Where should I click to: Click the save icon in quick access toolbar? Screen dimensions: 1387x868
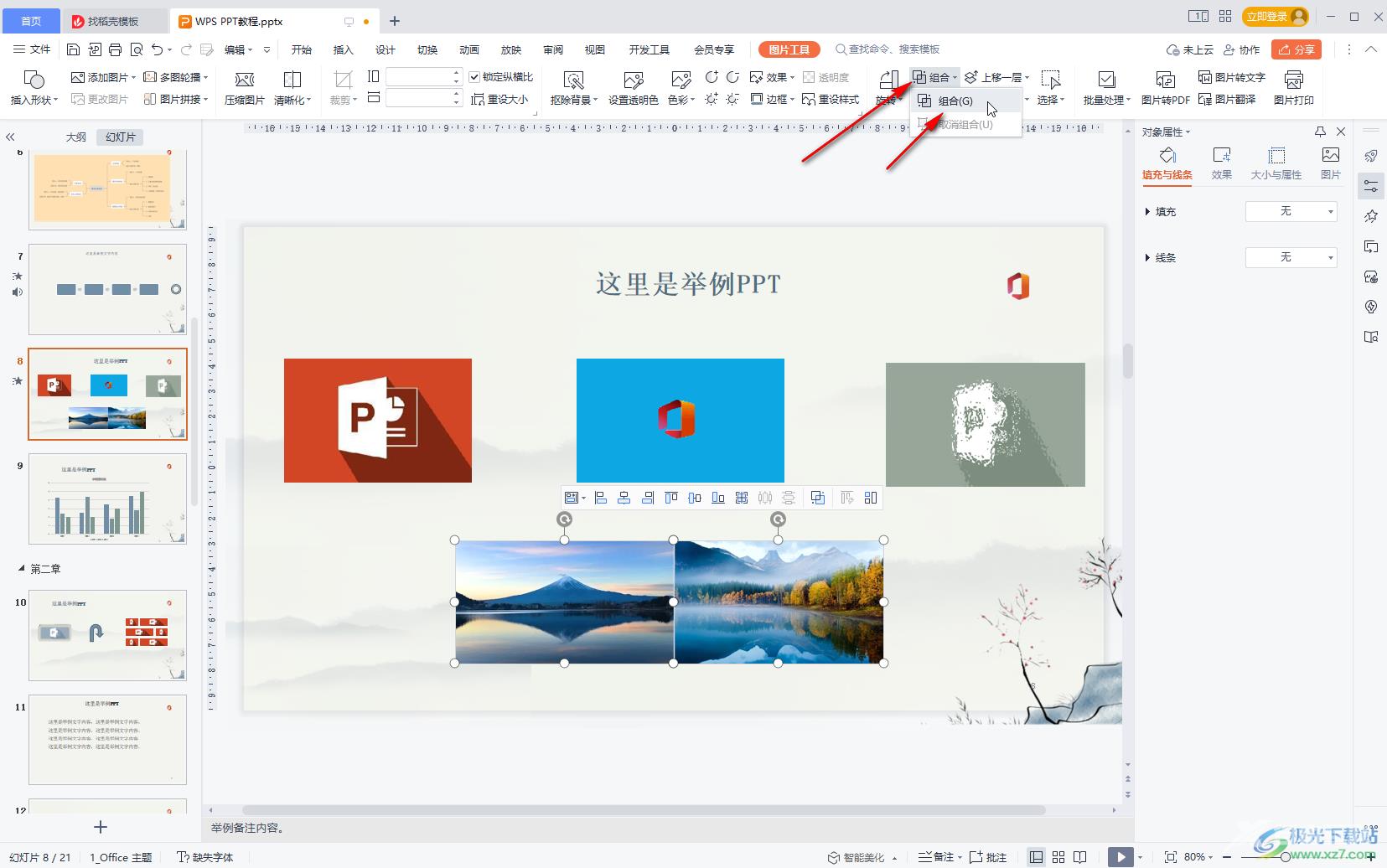(73, 49)
